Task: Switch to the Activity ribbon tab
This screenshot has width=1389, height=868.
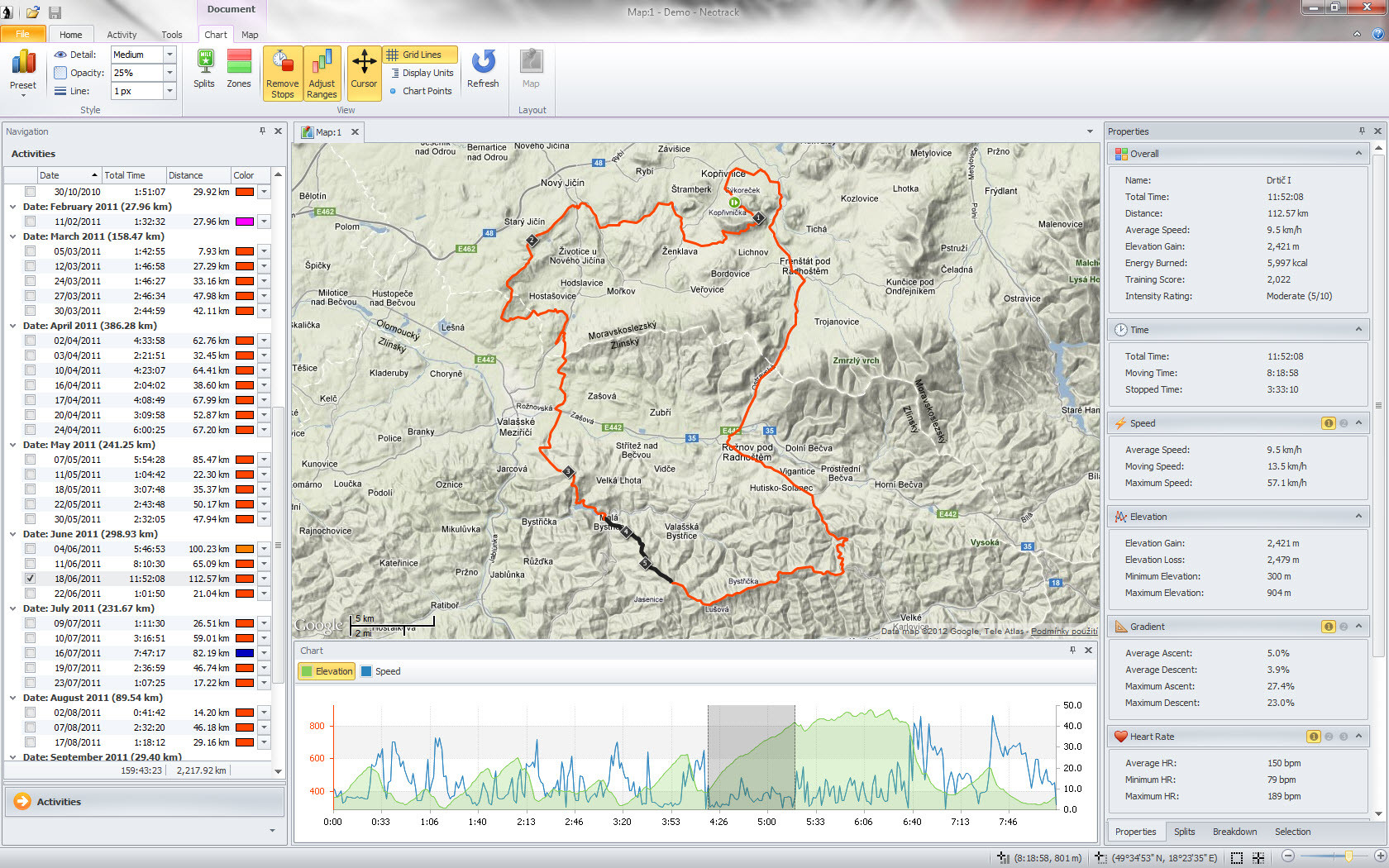Action: point(122,35)
